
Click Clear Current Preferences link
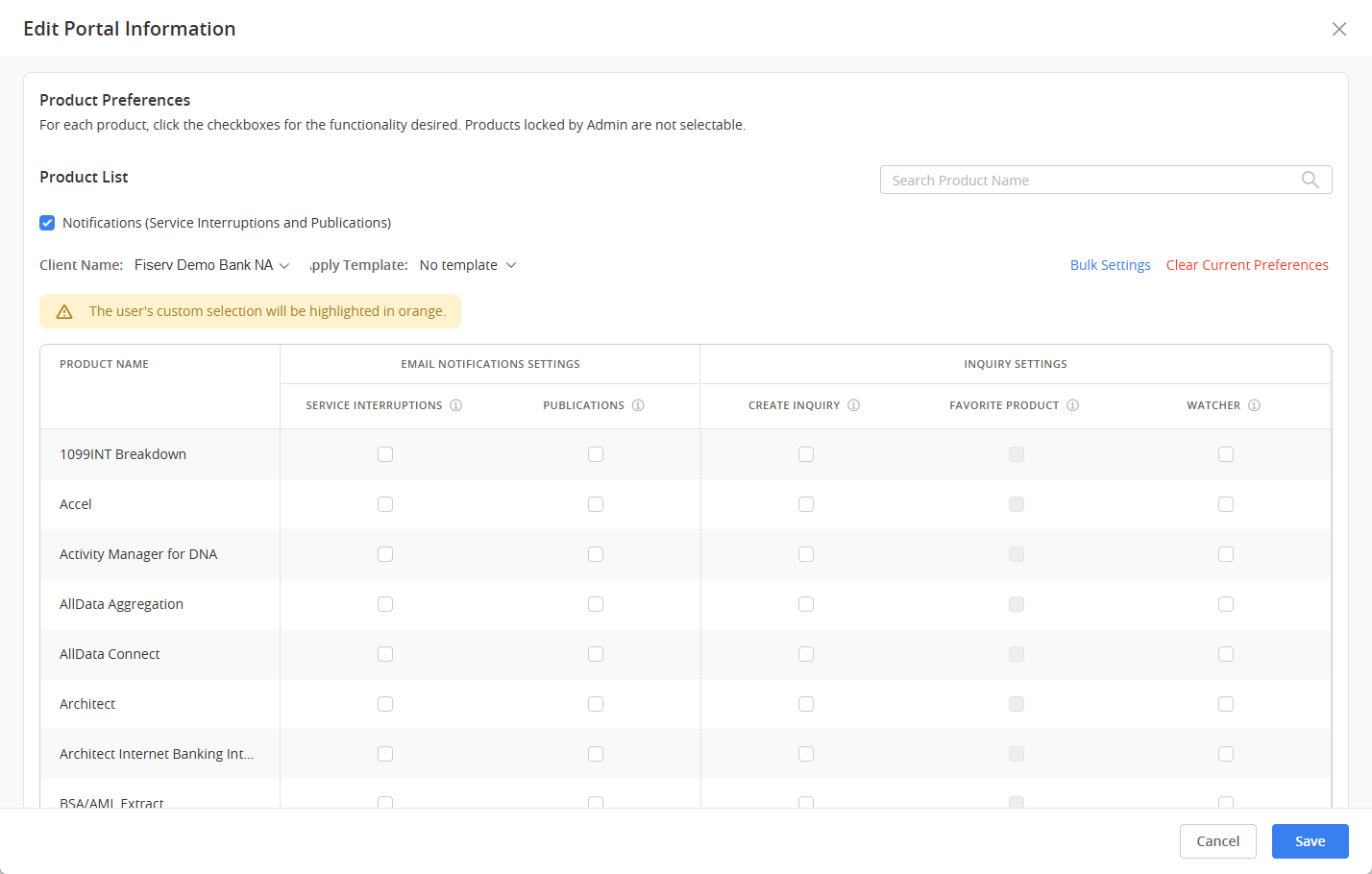[x=1247, y=265]
